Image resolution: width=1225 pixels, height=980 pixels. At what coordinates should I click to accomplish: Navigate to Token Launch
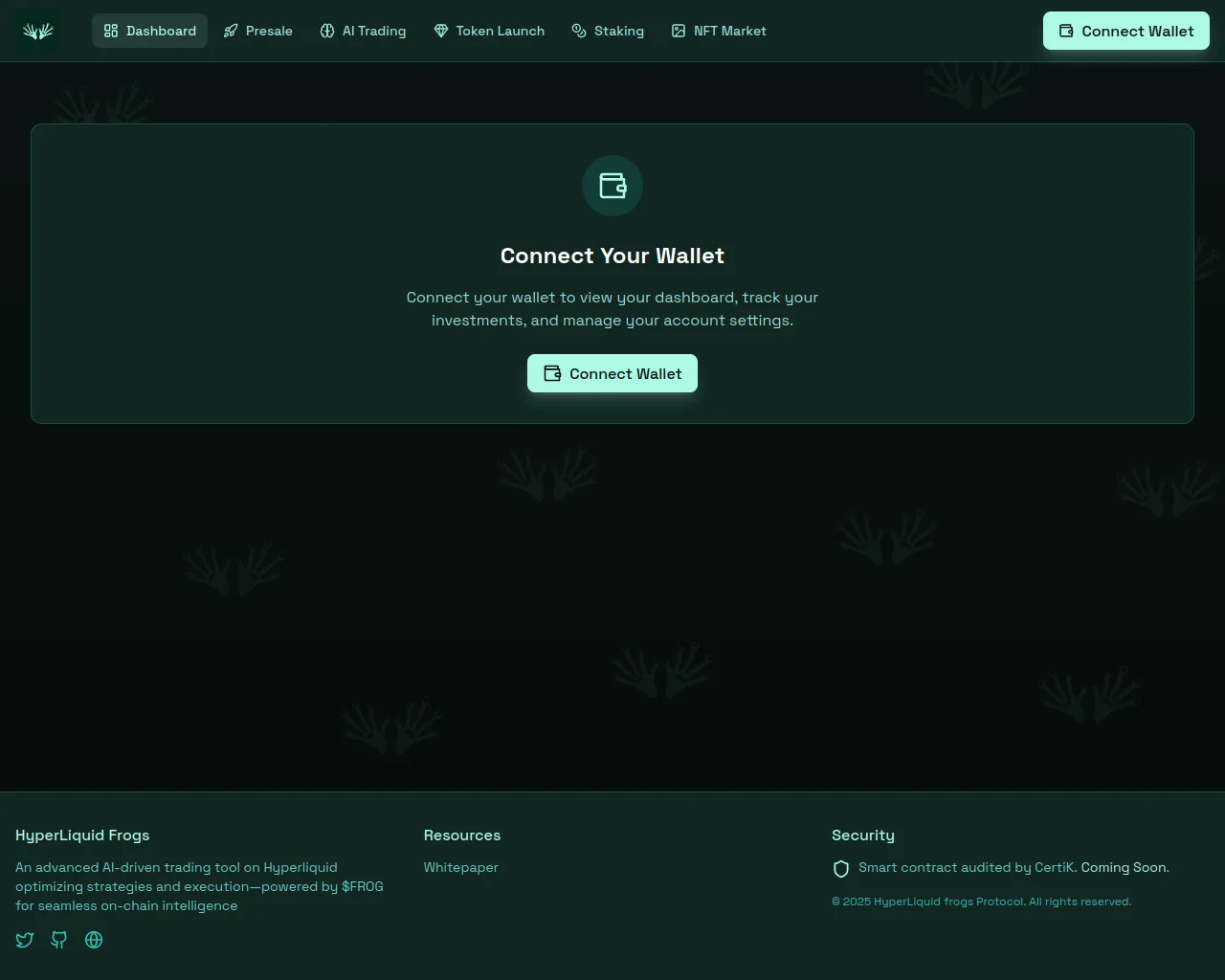tap(489, 31)
